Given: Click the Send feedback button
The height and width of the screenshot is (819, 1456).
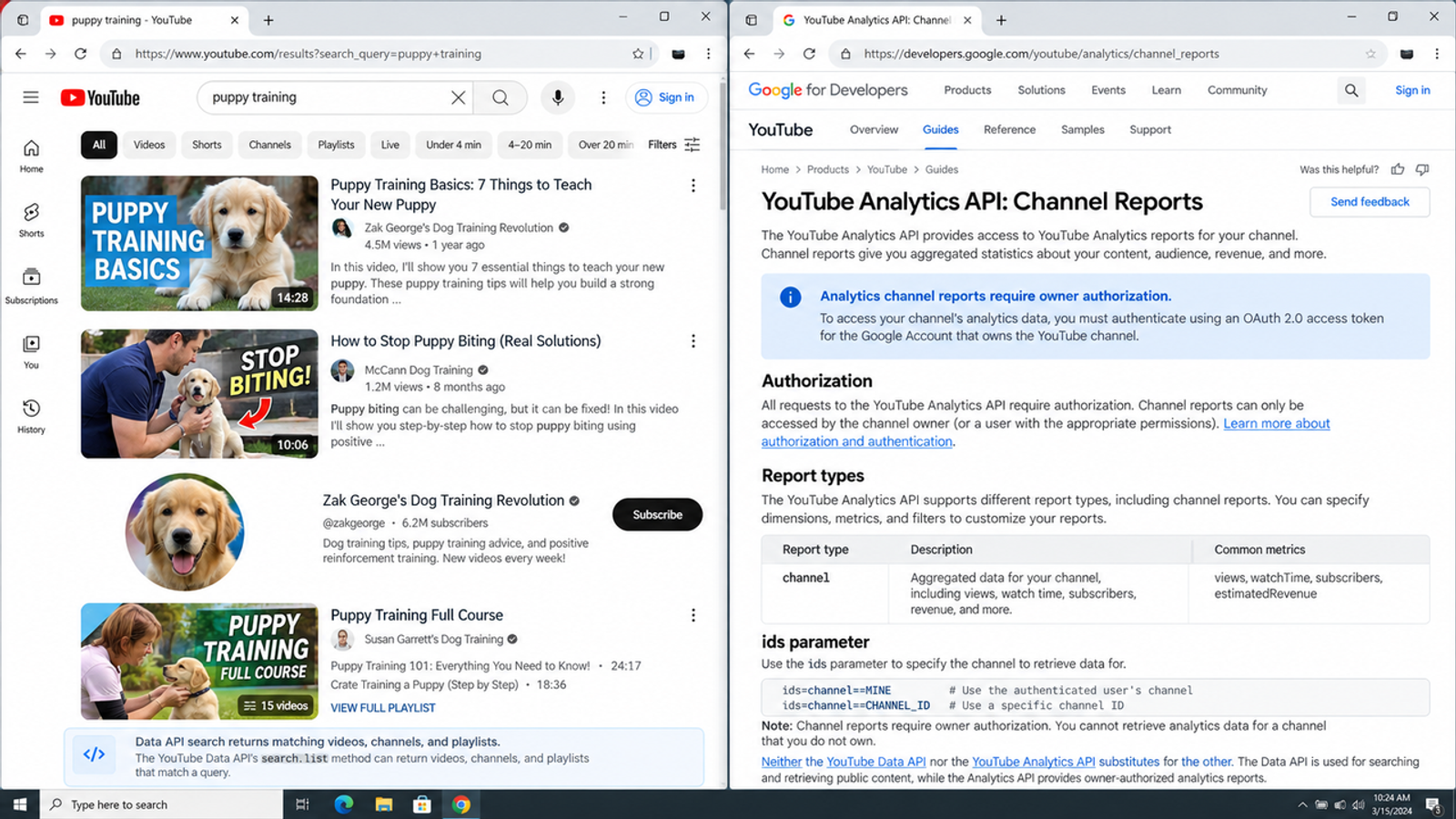Looking at the screenshot, I should pyautogui.click(x=1370, y=202).
